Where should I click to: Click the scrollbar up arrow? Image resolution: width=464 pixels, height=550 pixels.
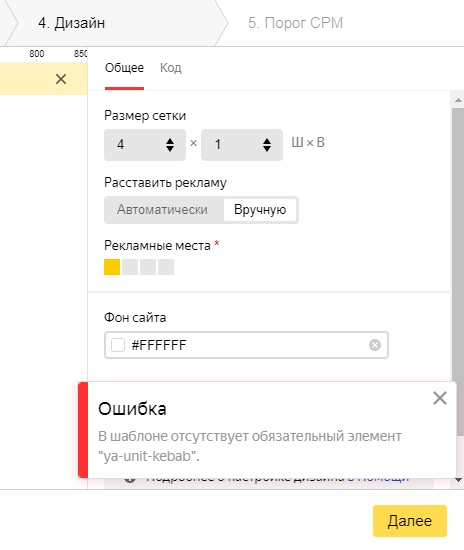[x=458, y=101]
